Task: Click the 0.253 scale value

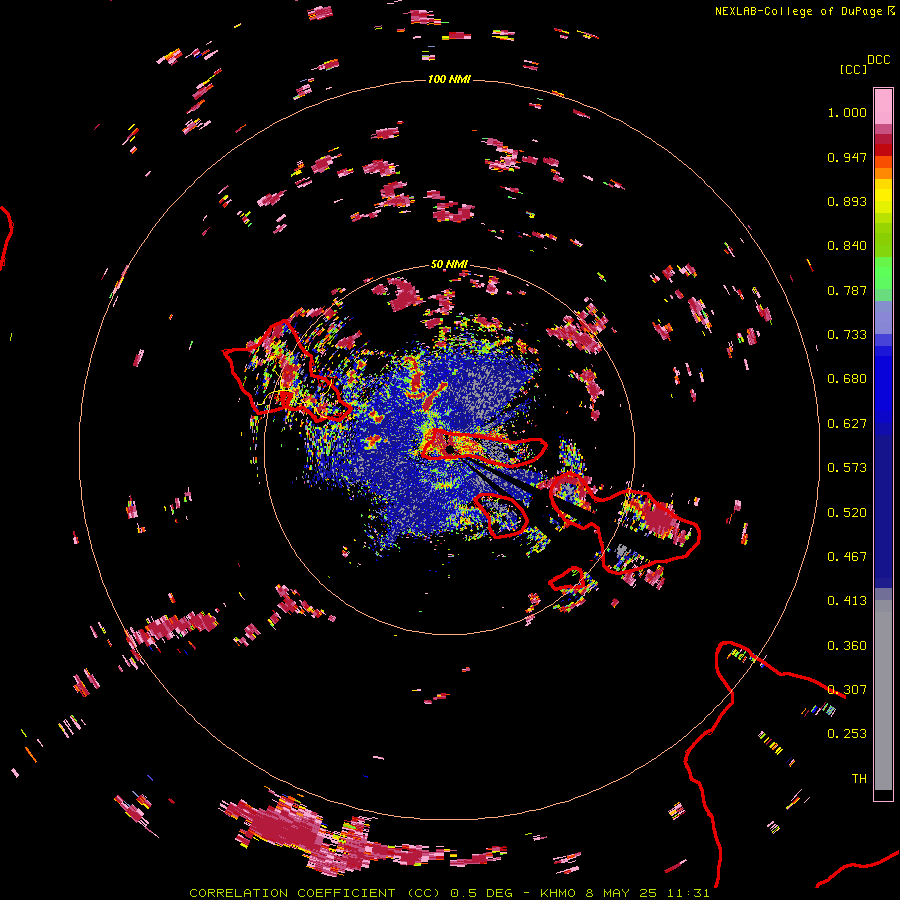Action: [847, 734]
